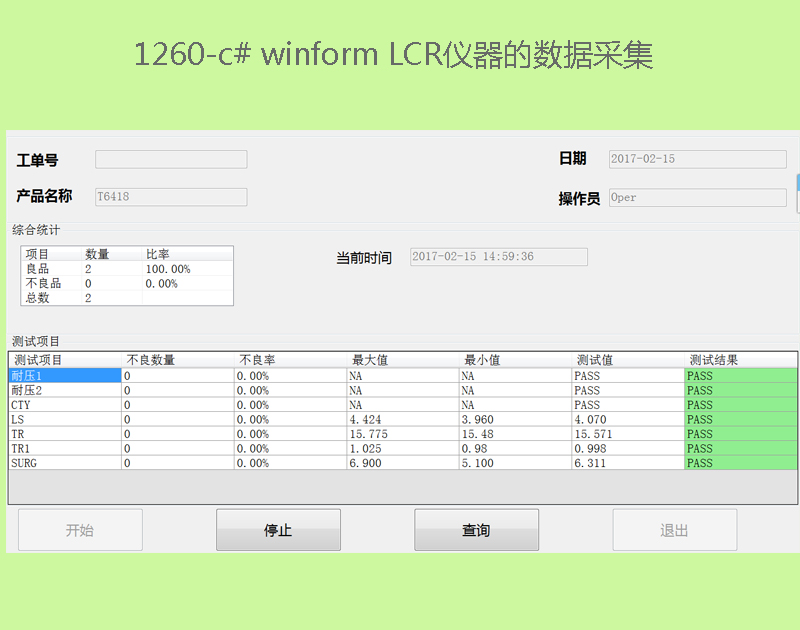Click the 操作员 field showing Oper
Image resolution: width=800 pixels, height=630 pixels.
coord(696,197)
